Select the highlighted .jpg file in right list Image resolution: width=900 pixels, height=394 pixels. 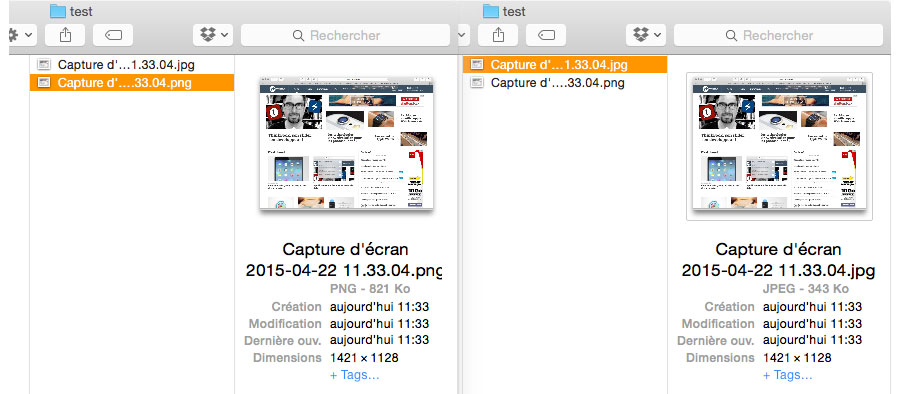(x=565, y=64)
